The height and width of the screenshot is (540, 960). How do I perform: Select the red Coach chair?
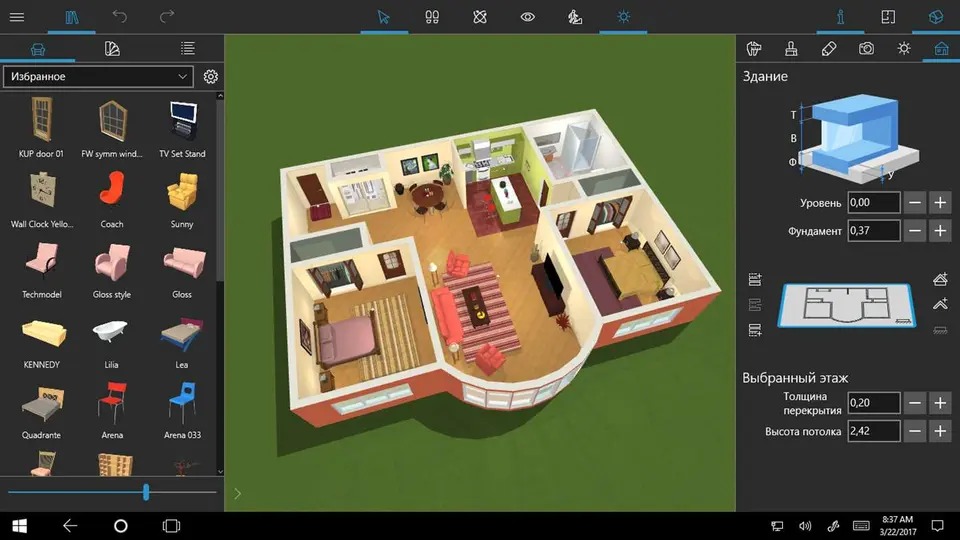point(112,200)
